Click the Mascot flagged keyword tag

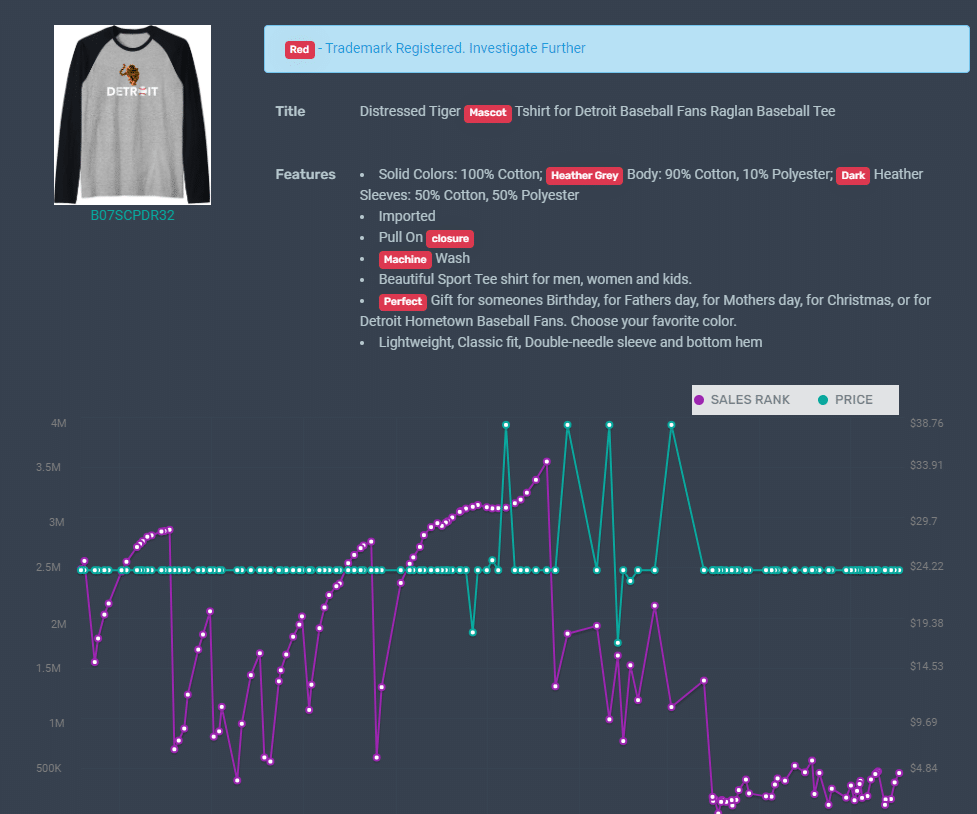487,113
